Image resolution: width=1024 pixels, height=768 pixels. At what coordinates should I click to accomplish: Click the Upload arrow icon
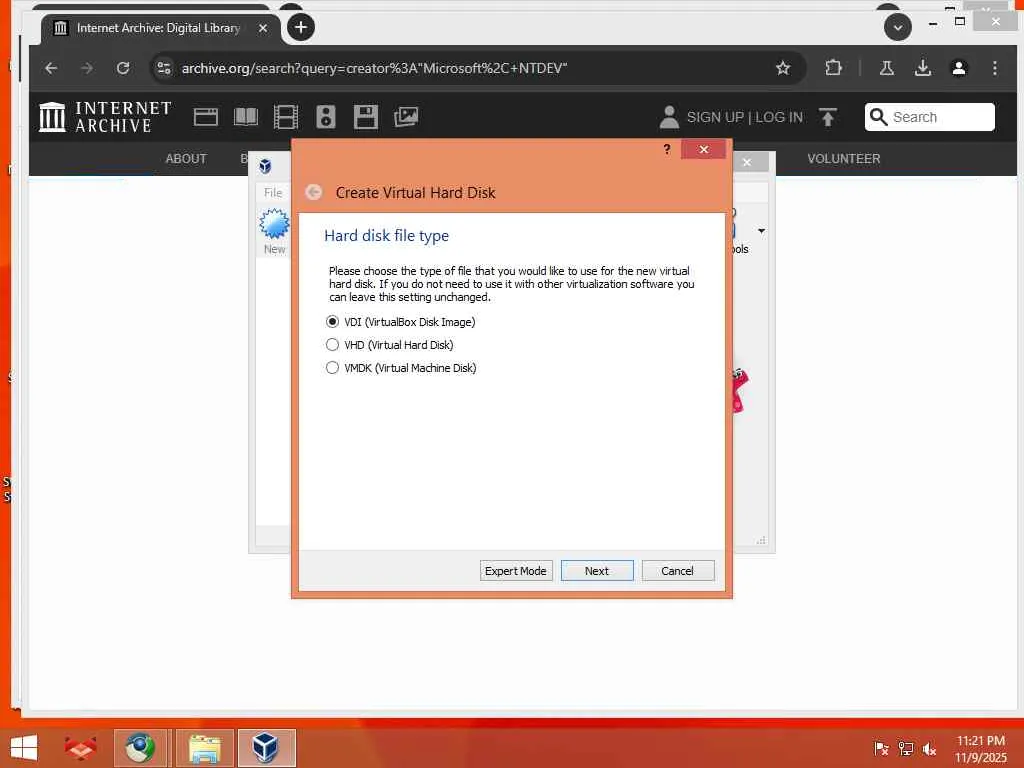827,117
